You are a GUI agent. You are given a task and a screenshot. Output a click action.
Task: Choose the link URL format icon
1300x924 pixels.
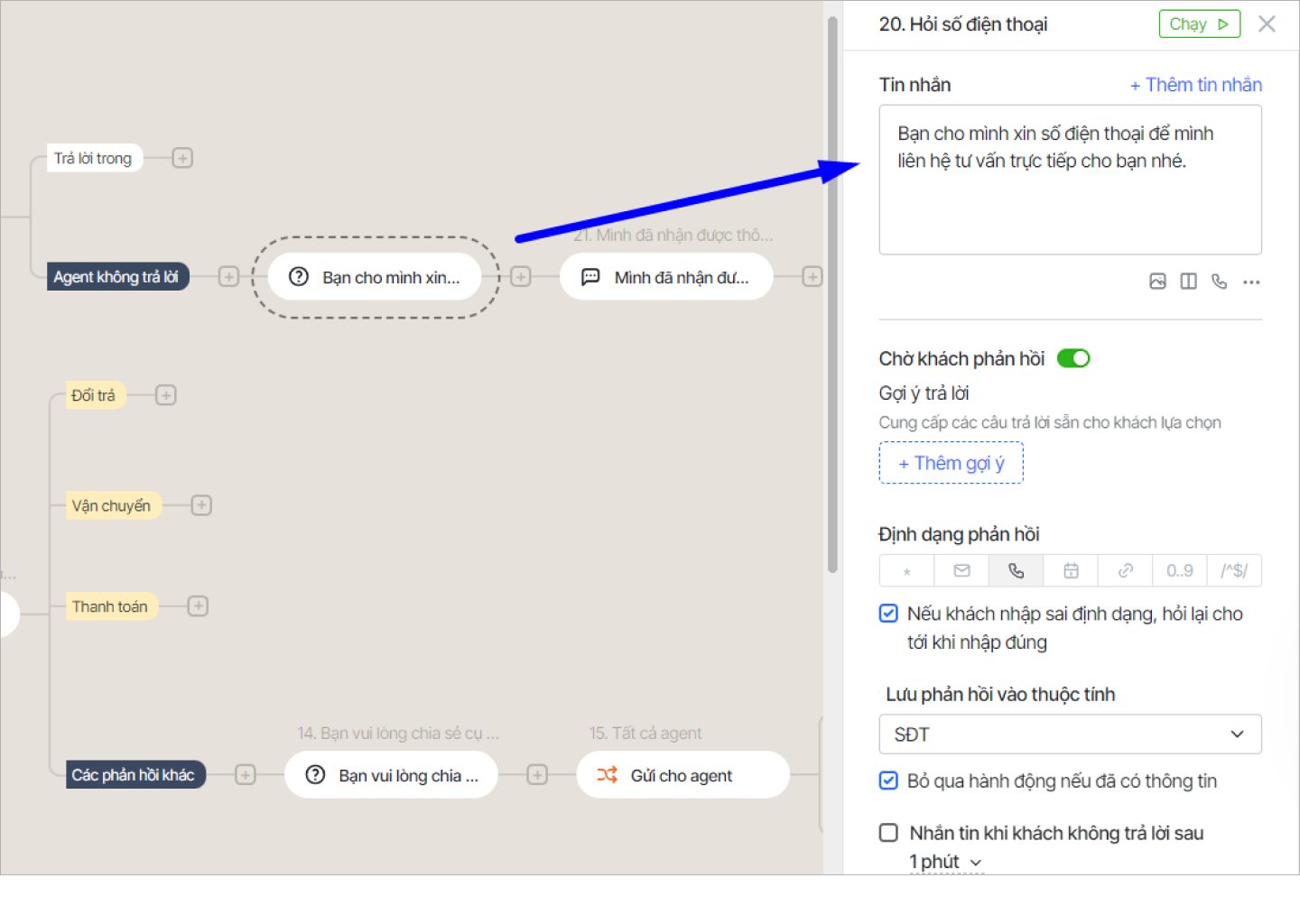pyautogui.click(x=1125, y=571)
